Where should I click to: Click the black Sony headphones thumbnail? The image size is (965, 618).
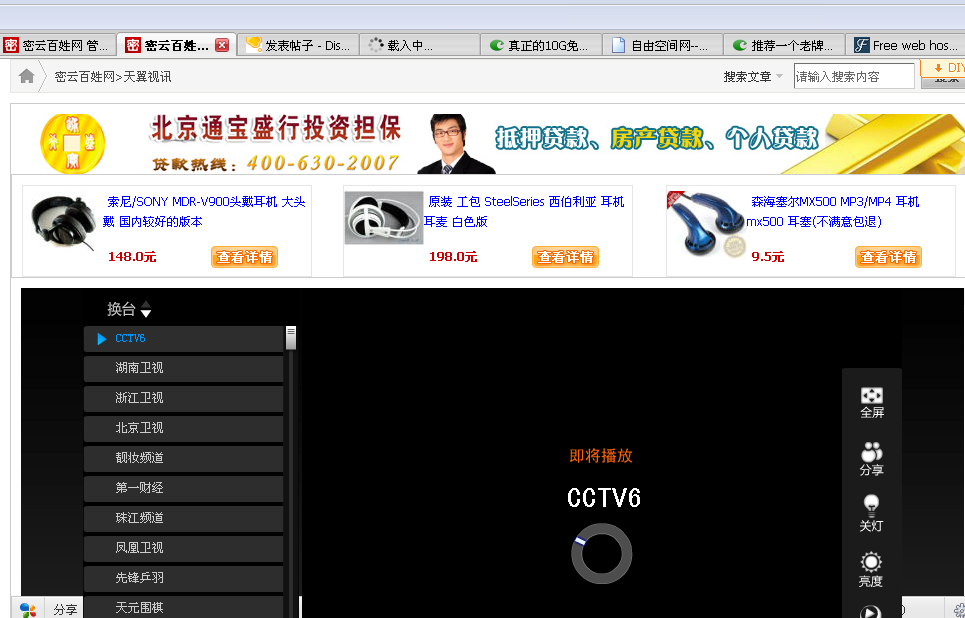pyautogui.click(x=63, y=223)
